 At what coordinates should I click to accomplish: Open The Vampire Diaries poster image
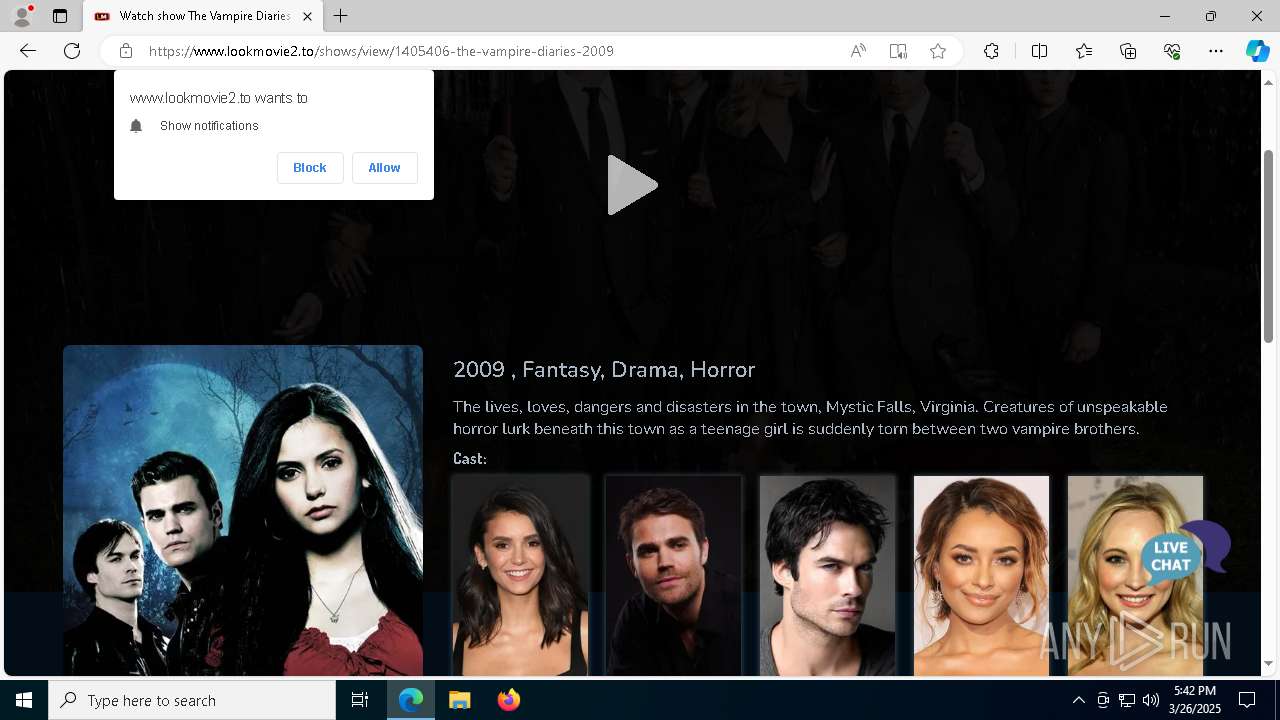pos(243,510)
